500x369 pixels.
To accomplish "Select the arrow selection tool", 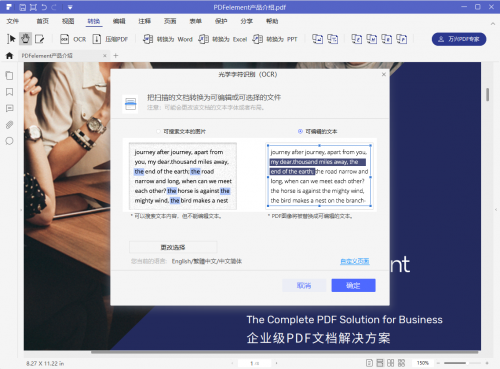I will [11, 39].
